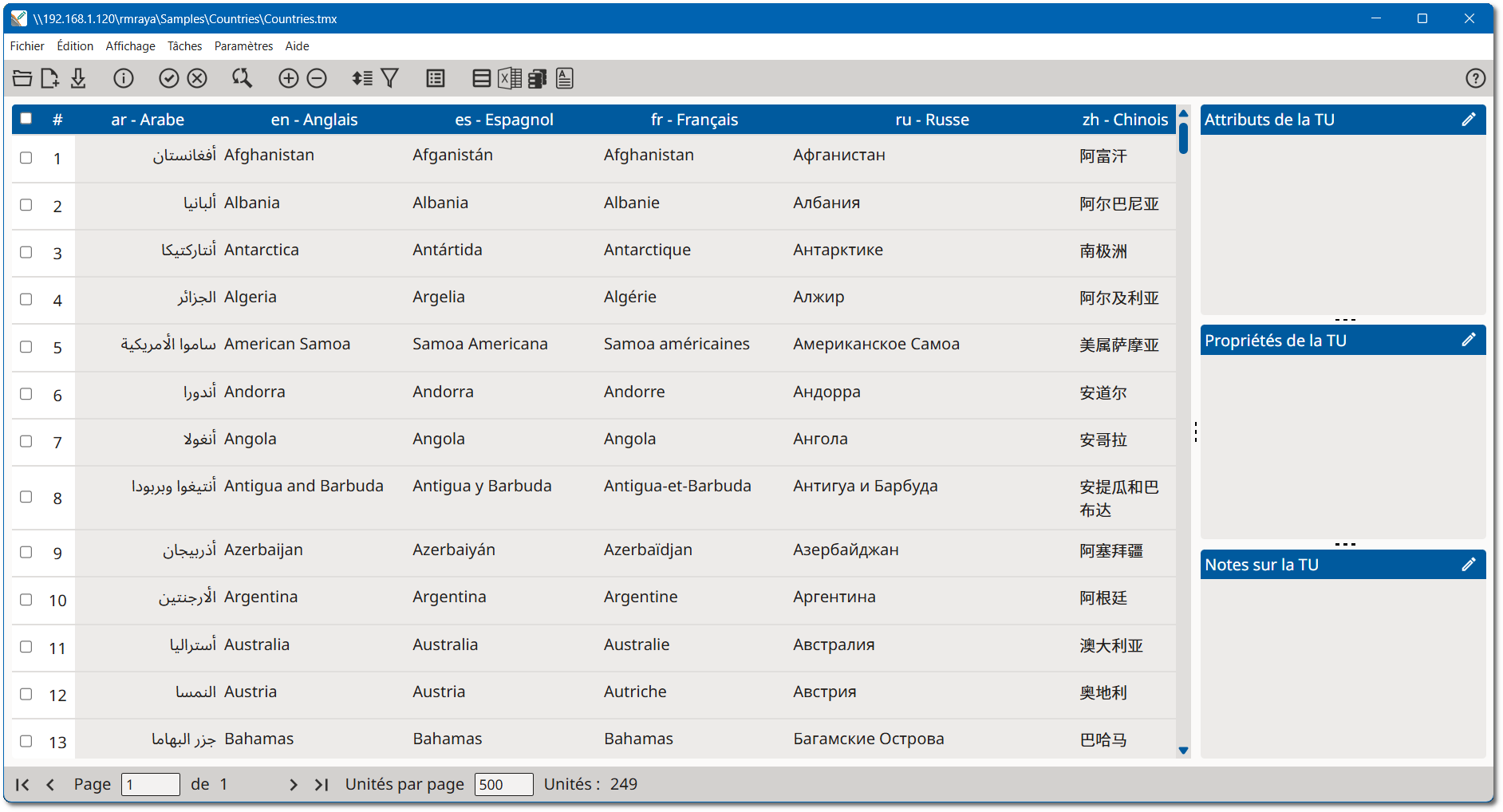
Task: Edit Attributs de la TU with pencil
Action: click(x=1469, y=120)
